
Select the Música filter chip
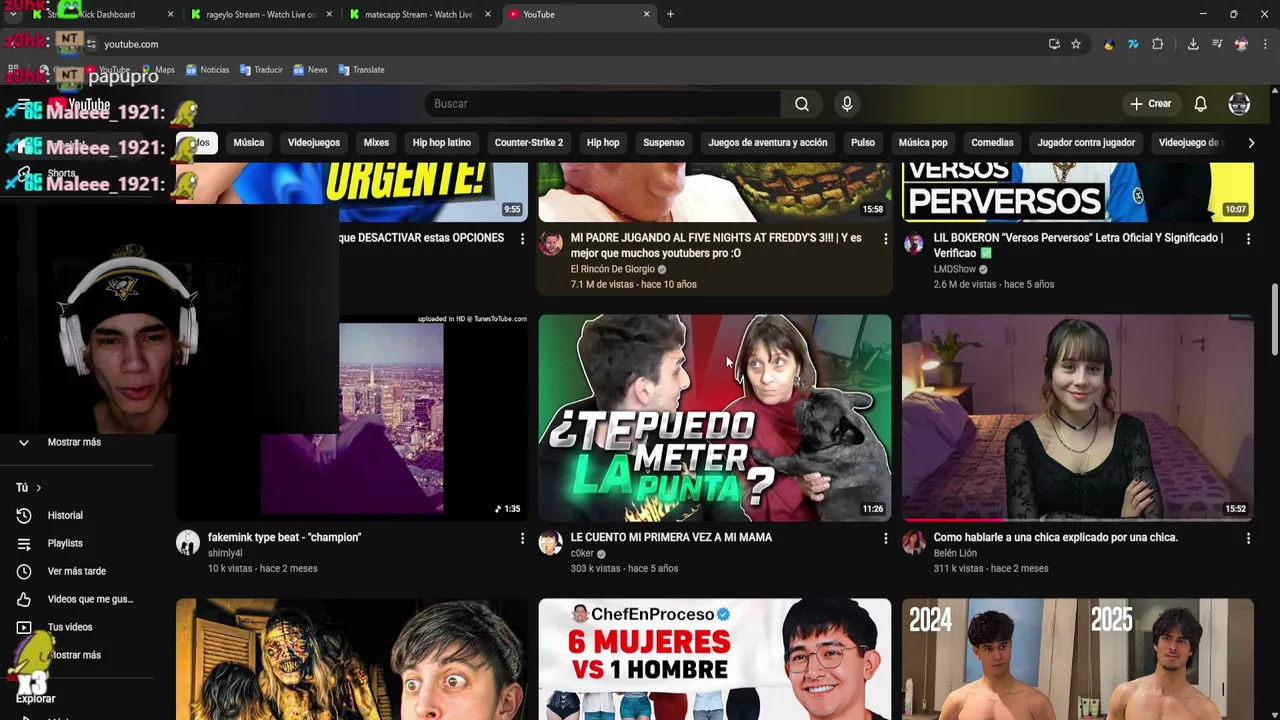[x=249, y=143]
